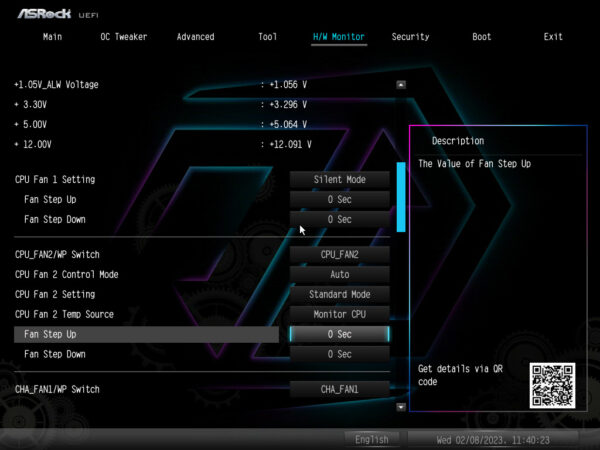Click the ASRock UEFI logo
This screenshot has width=600, height=450.
pyautogui.click(x=57, y=14)
